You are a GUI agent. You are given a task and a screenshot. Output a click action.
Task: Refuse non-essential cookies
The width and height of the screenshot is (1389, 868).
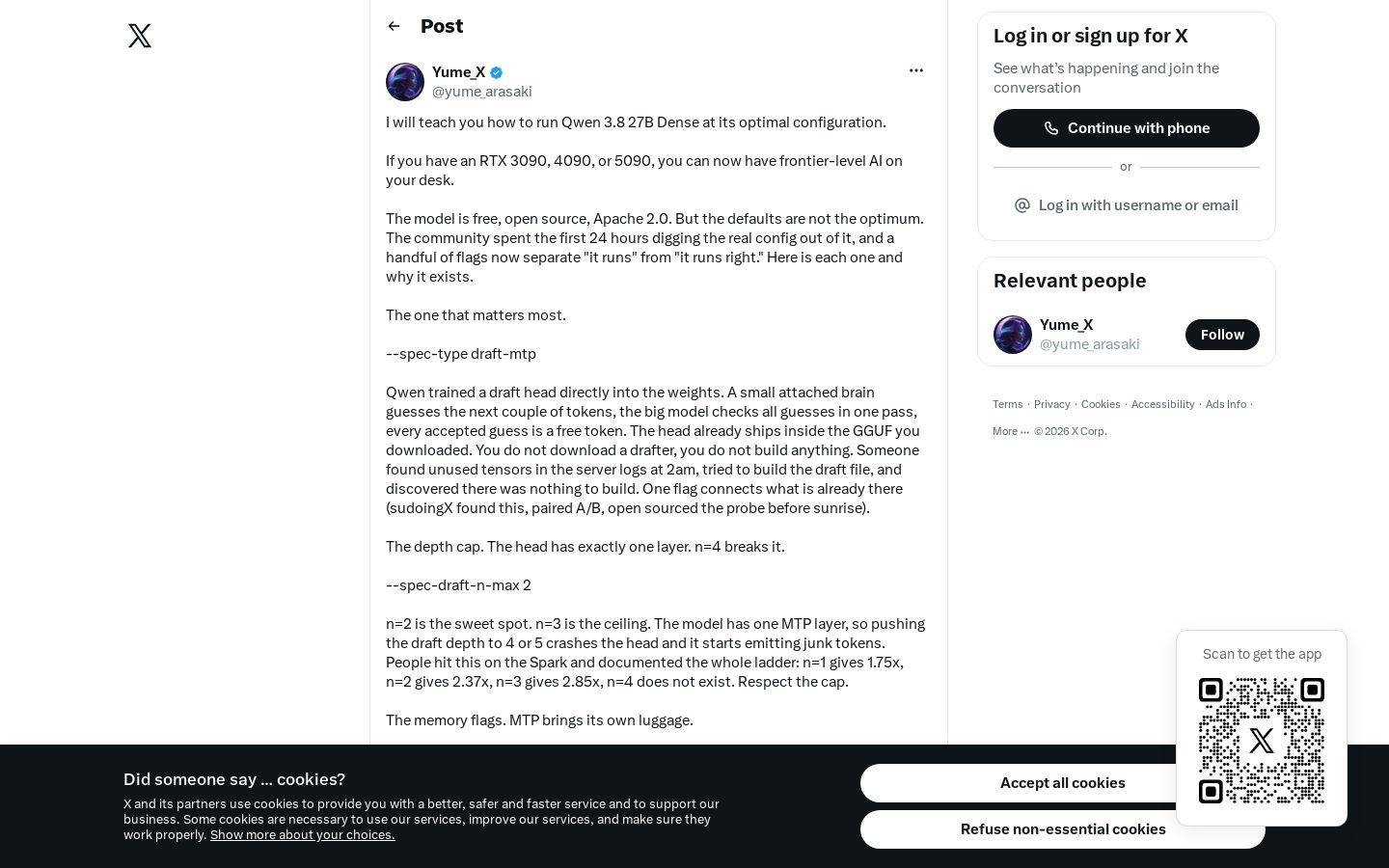tap(1062, 829)
